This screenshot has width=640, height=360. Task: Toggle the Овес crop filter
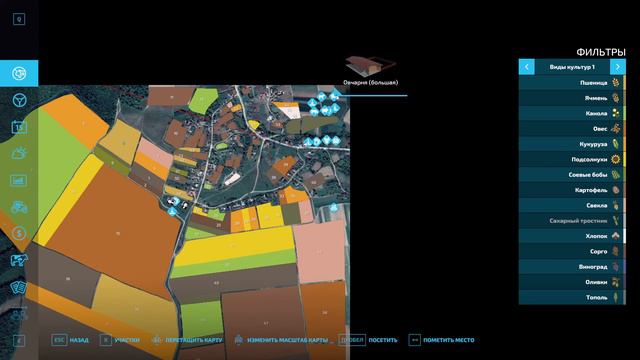572,129
